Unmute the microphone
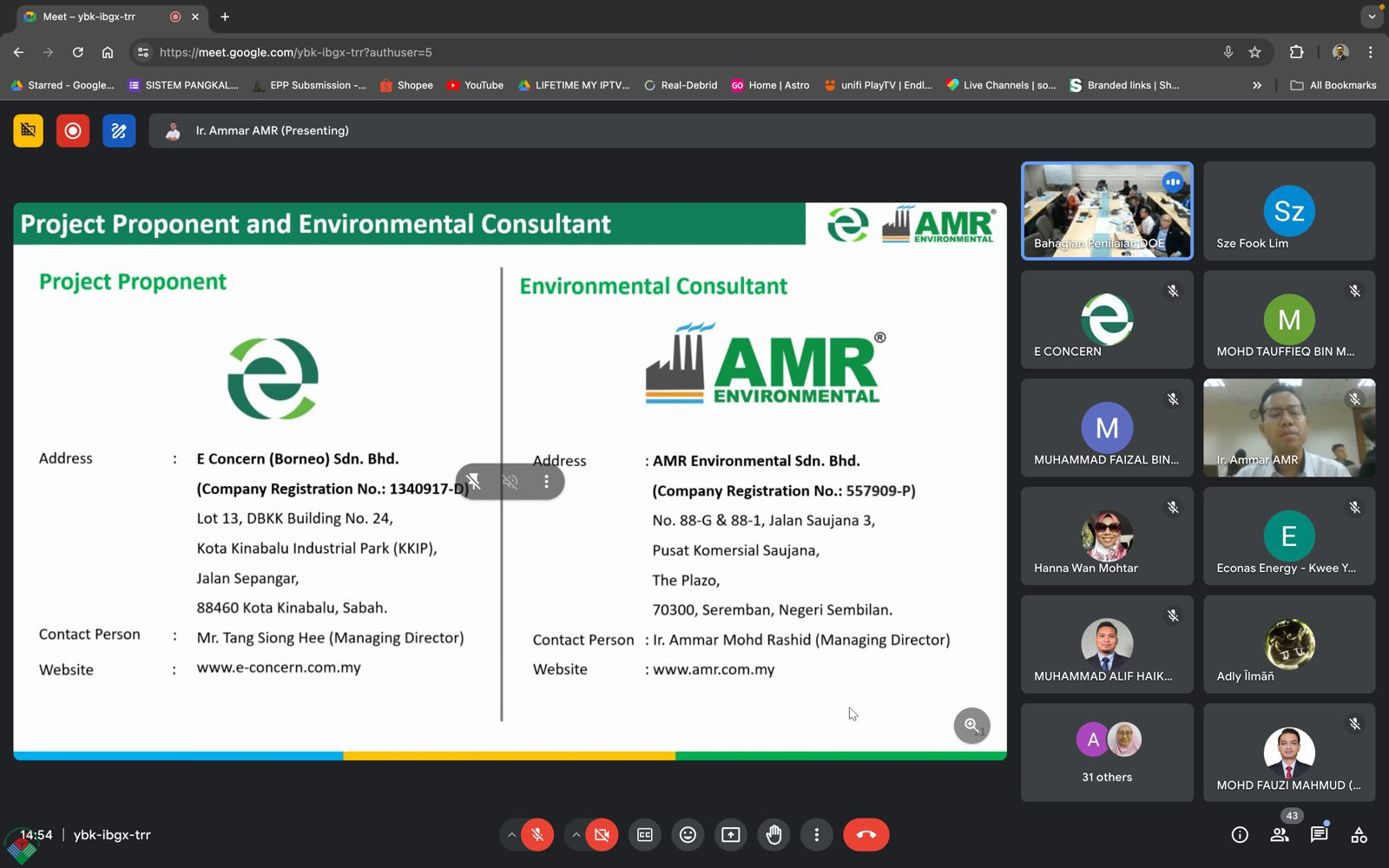Screen dimensions: 1389x868 (537, 835)
